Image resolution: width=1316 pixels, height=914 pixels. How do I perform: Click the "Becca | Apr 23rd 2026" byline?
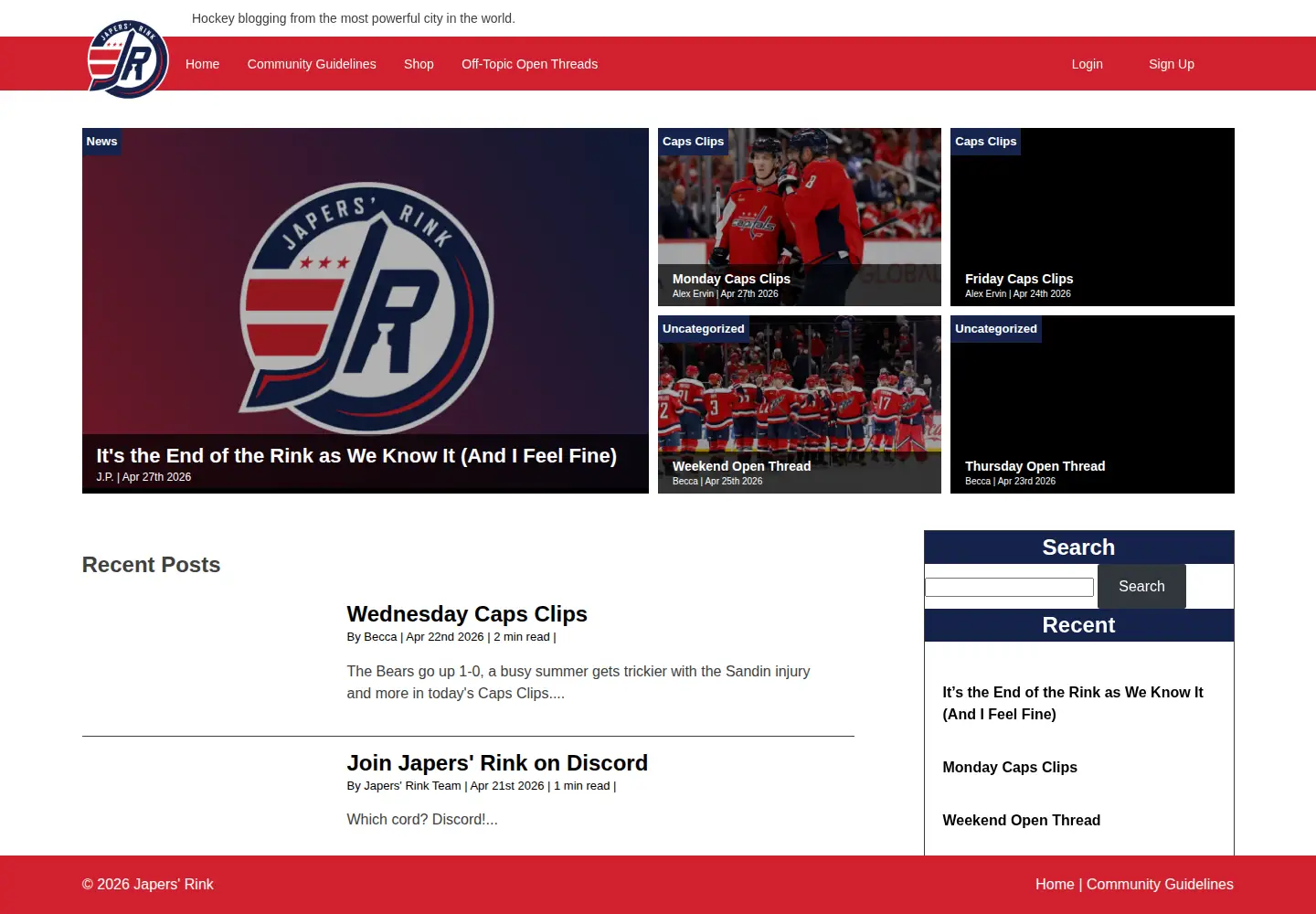[1010, 481]
